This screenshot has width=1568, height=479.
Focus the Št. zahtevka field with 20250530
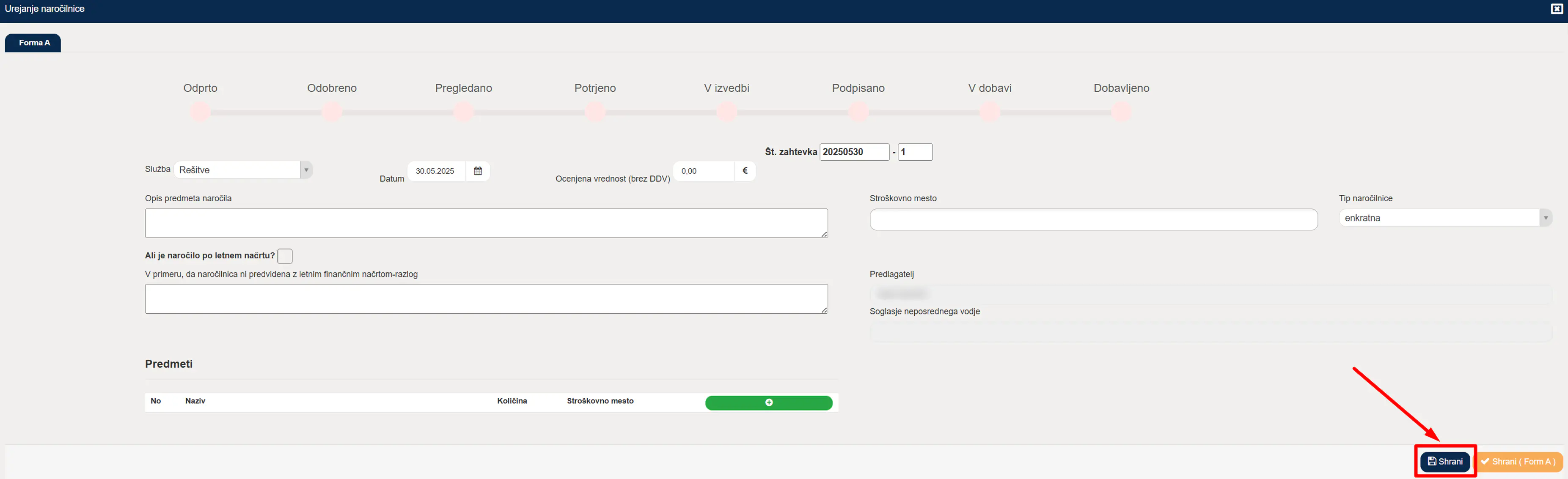[x=854, y=152]
